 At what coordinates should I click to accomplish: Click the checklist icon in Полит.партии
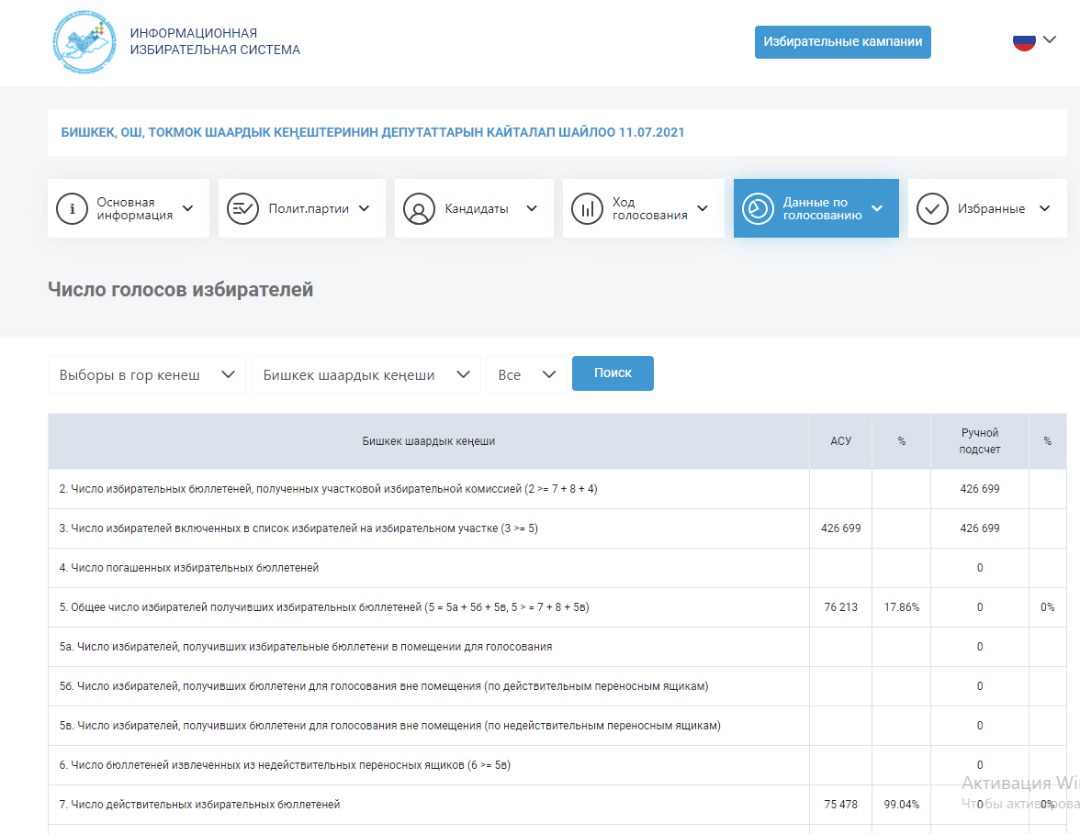pyautogui.click(x=243, y=209)
